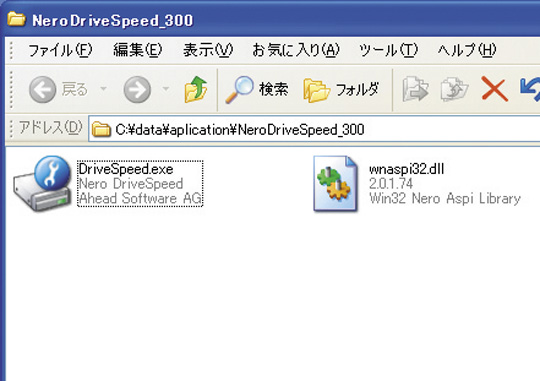Open the お気に入り(A) menu

[x=296, y=50]
